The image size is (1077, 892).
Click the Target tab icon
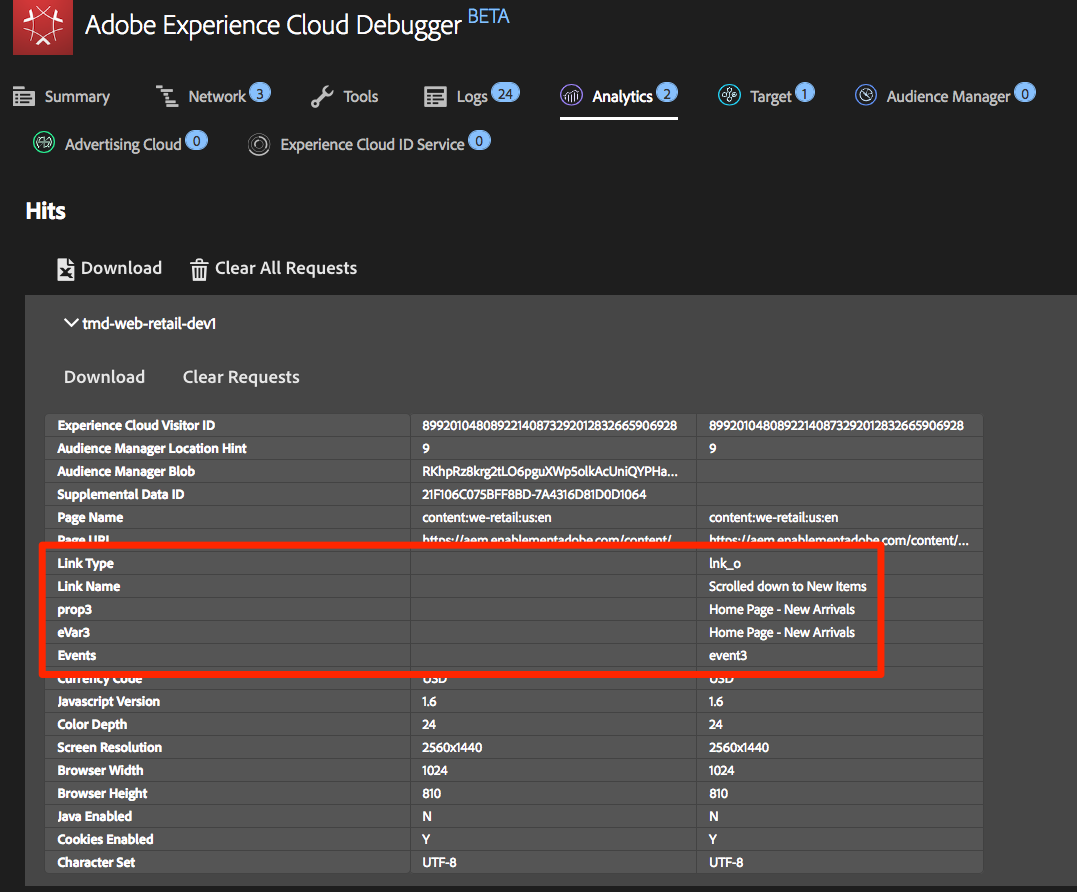pyautogui.click(x=729, y=96)
